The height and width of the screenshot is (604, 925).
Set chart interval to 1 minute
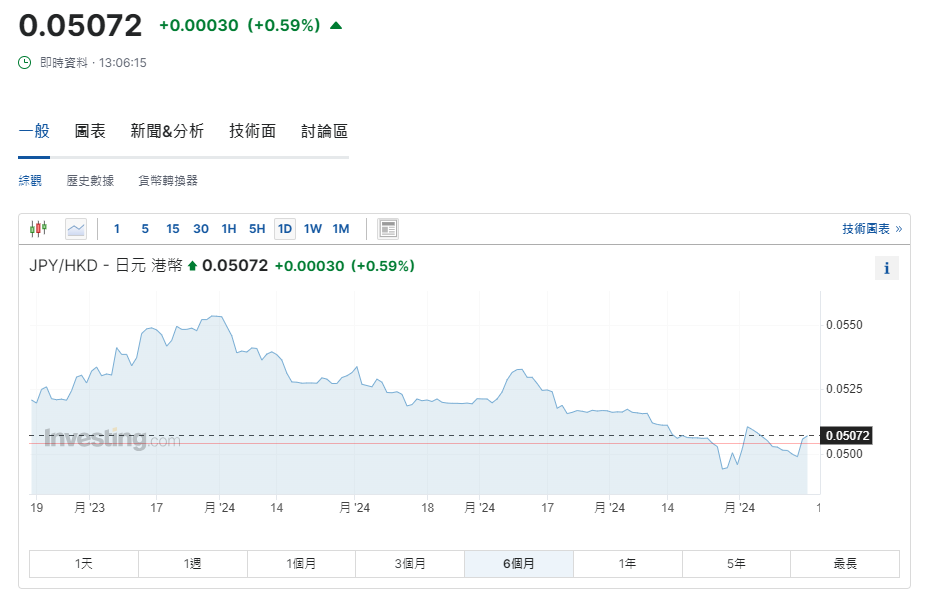(x=117, y=229)
